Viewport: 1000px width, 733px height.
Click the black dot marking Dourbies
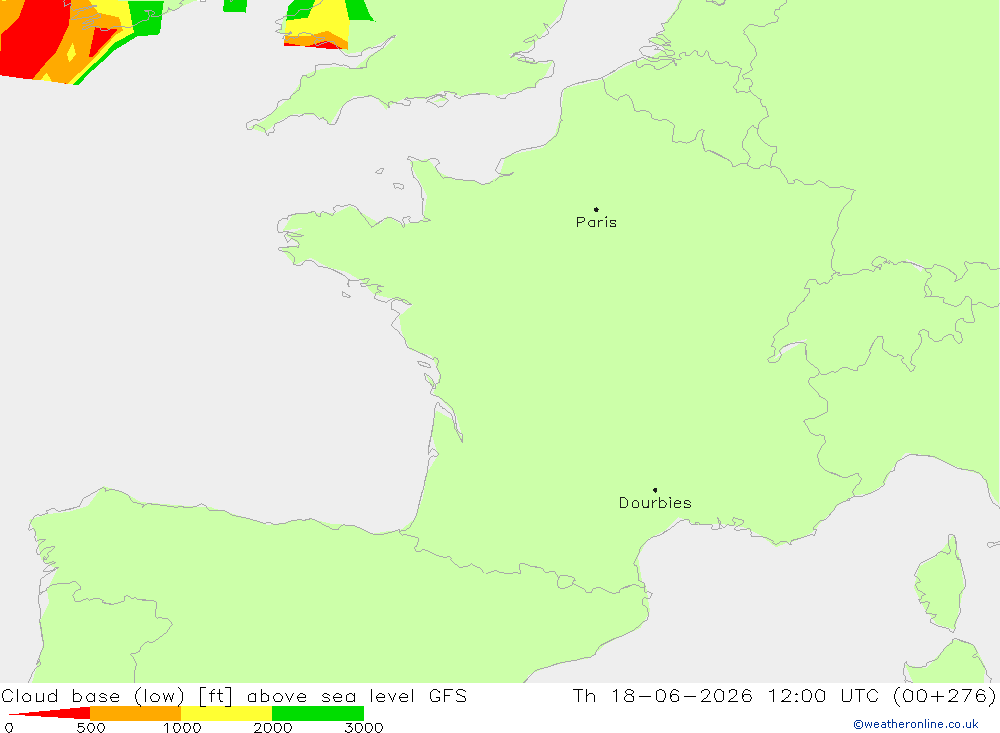tap(655, 490)
